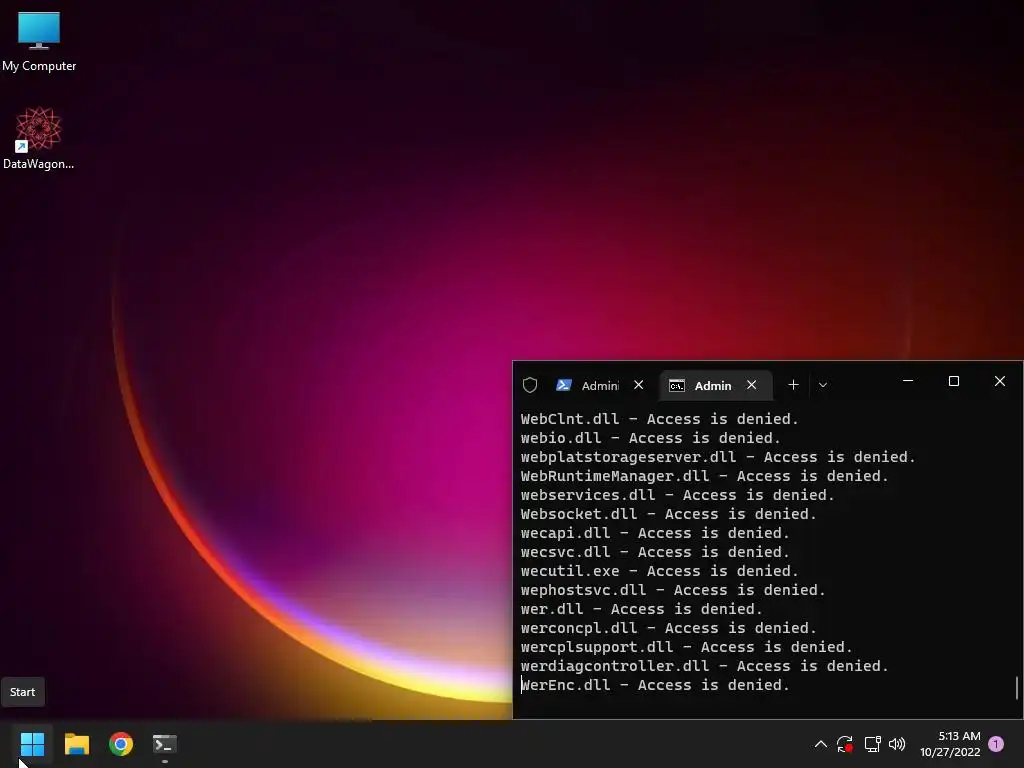This screenshot has width=1024, height=768.
Task: Select the DataWagon desktop shortcut
Action: [x=39, y=138]
